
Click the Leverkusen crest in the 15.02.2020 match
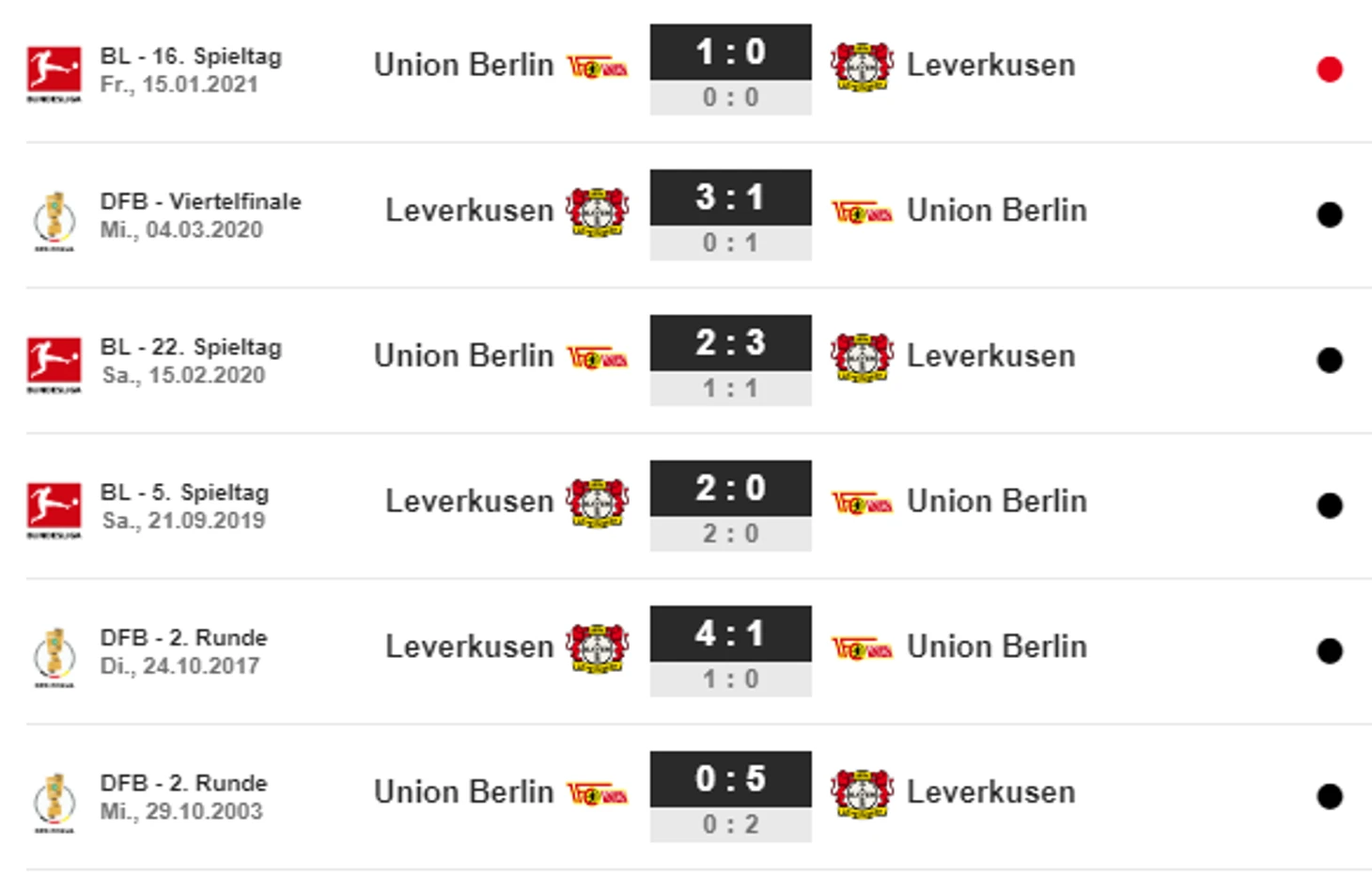click(862, 357)
